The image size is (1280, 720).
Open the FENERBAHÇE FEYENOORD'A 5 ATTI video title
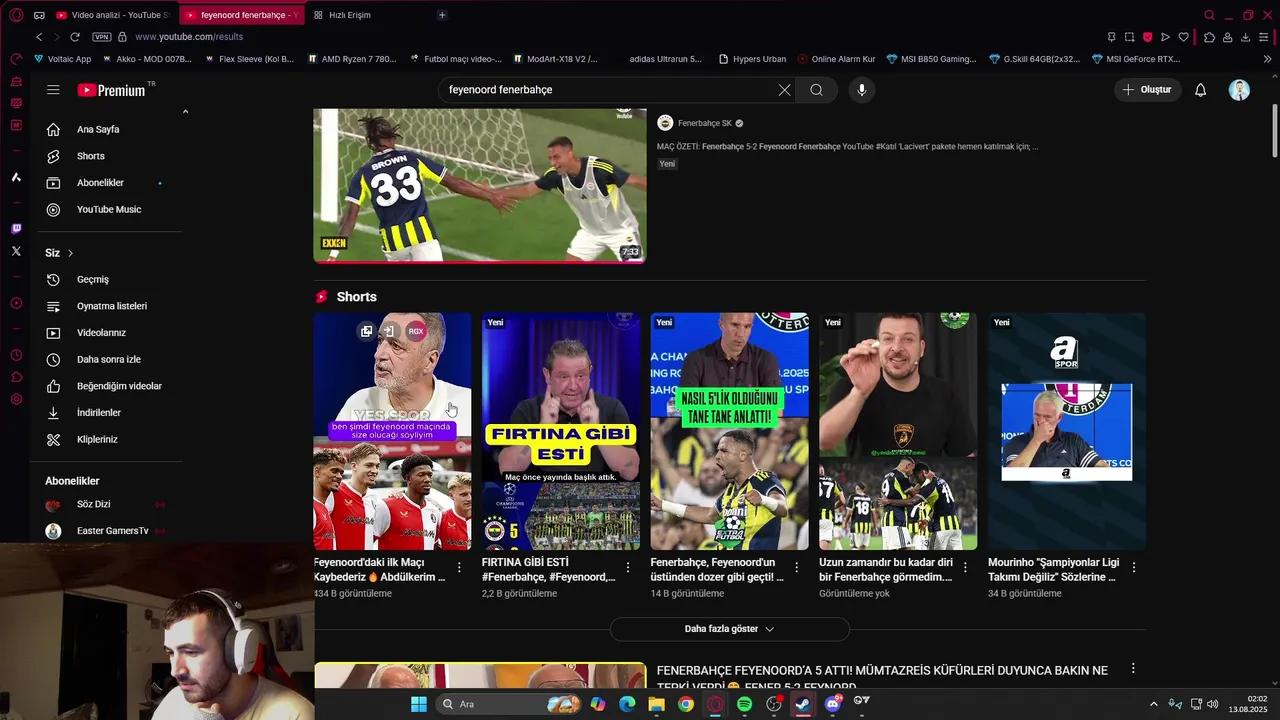(x=882, y=678)
